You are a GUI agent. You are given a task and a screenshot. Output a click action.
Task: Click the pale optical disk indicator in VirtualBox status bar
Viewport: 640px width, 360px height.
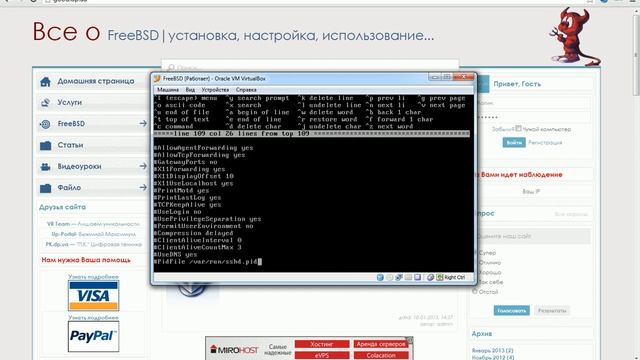pyautogui.click(x=389, y=277)
